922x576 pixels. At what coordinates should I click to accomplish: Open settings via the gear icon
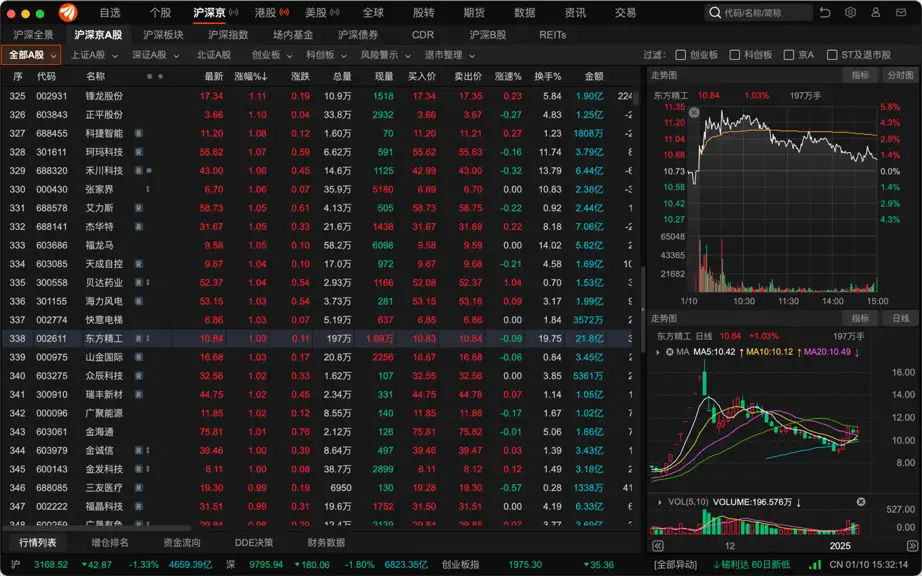(x=850, y=12)
